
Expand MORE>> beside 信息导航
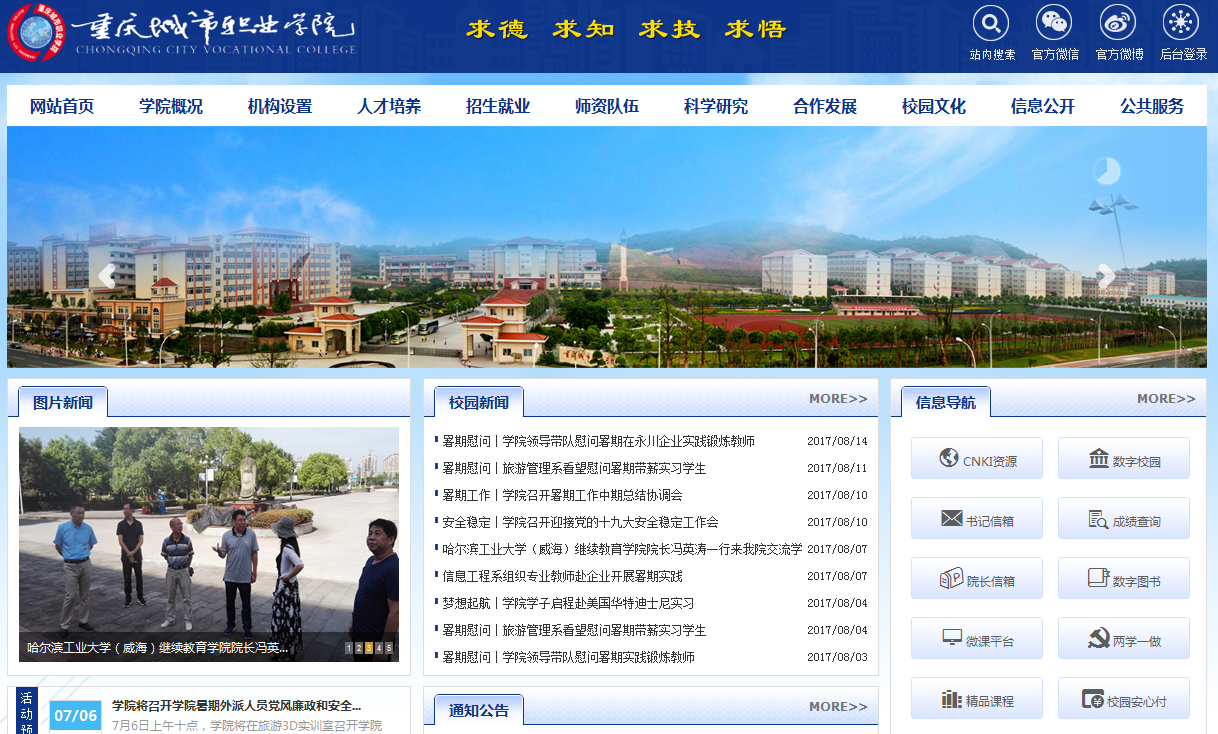pos(1166,399)
